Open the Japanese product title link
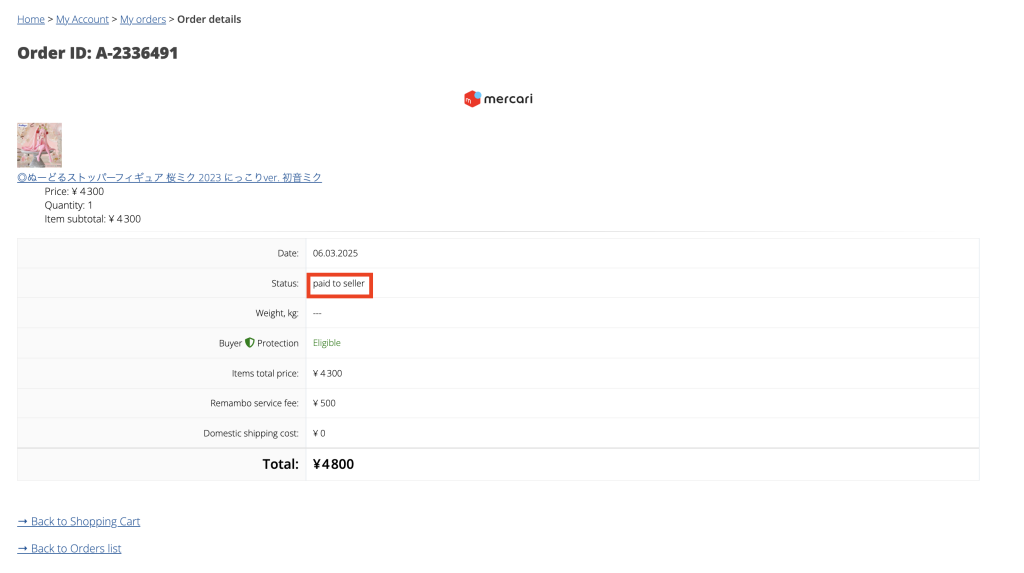The height and width of the screenshot is (573, 1024). [x=169, y=178]
